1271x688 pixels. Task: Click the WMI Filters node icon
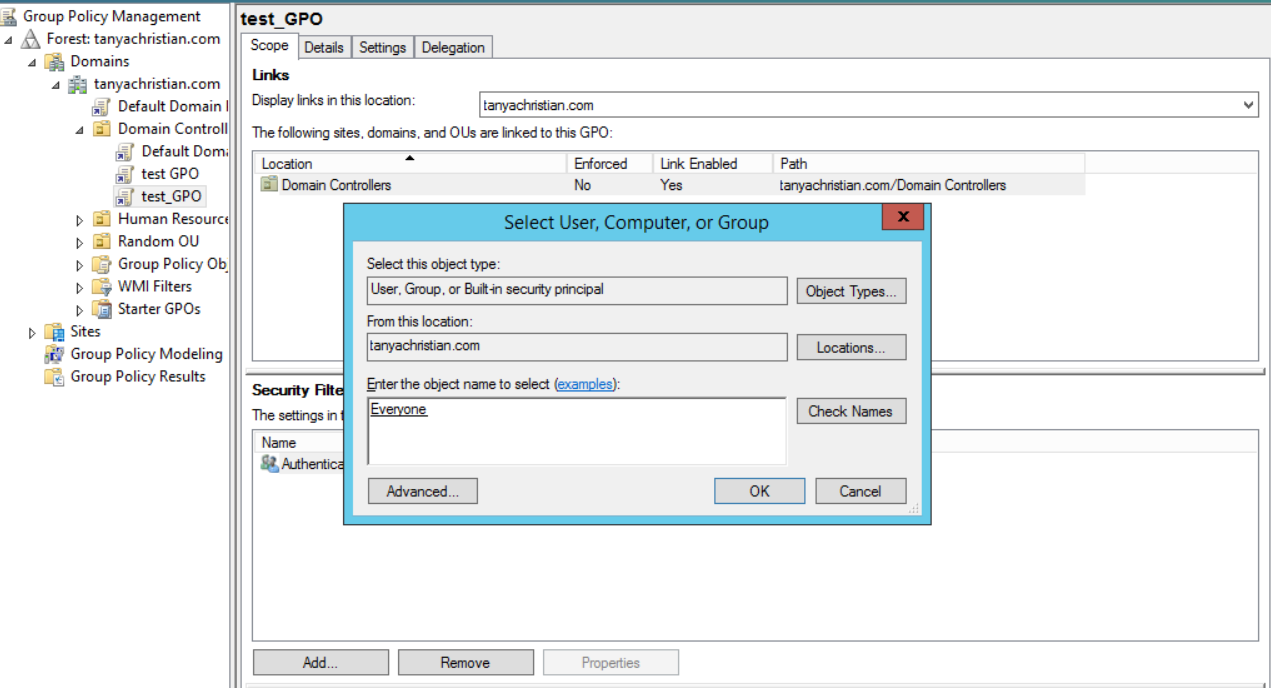pos(104,286)
